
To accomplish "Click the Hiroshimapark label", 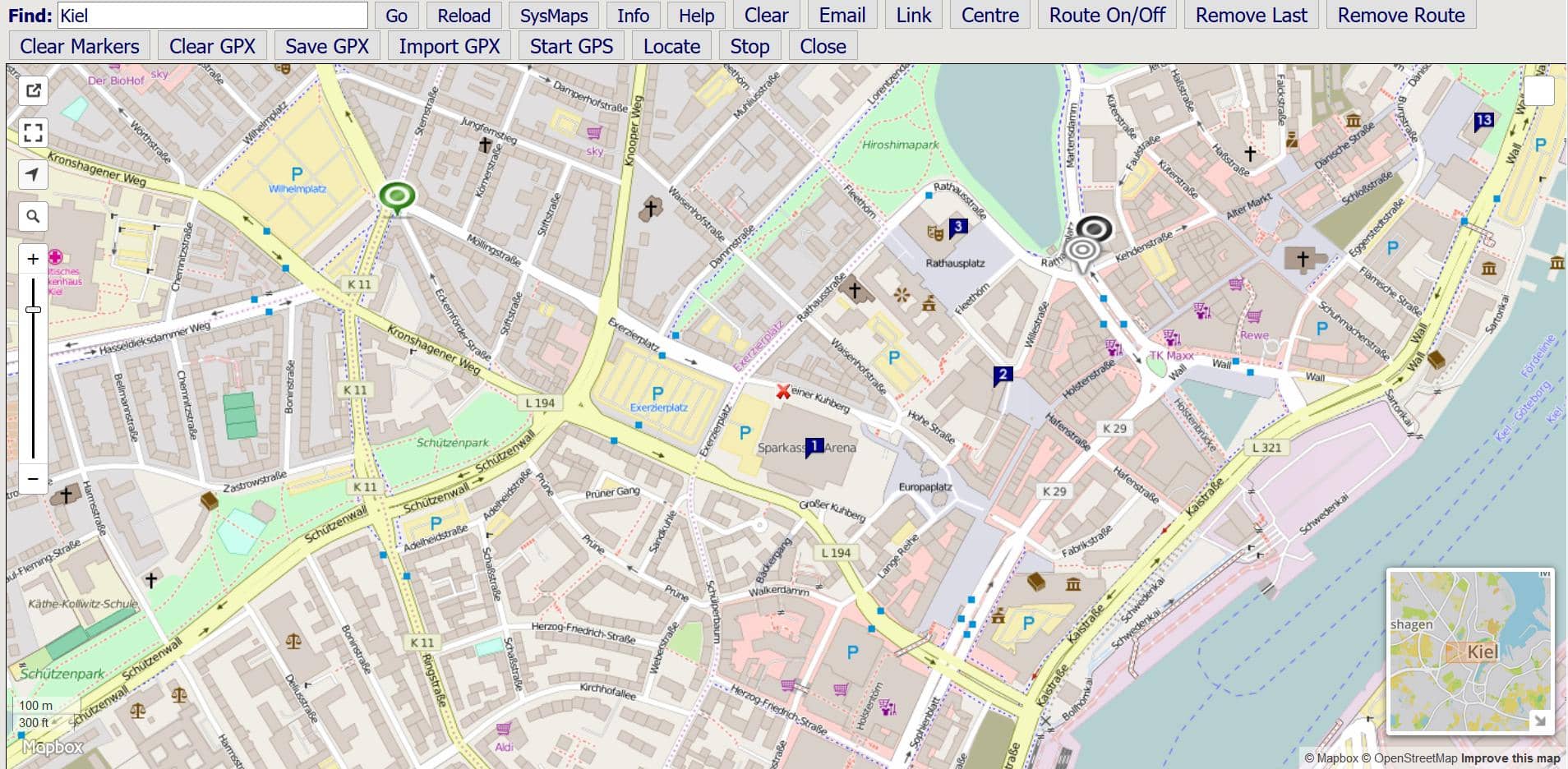I will pyautogui.click(x=900, y=145).
